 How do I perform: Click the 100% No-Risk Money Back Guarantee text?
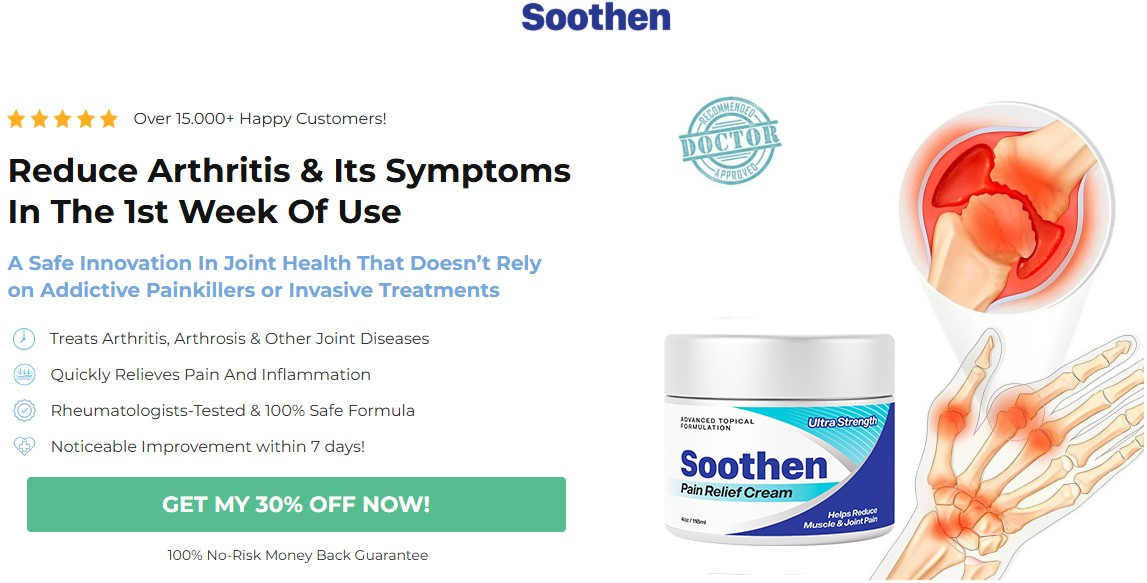click(x=298, y=555)
